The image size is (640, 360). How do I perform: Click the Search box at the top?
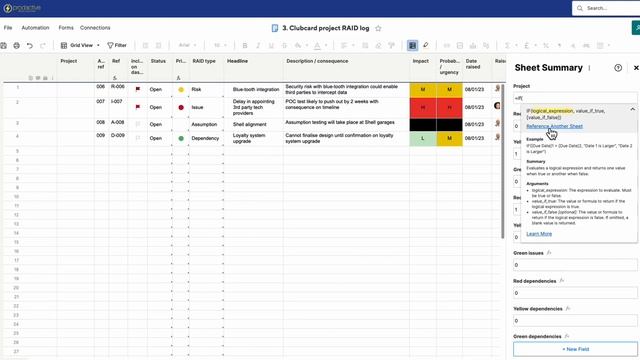(x=606, y=8)
